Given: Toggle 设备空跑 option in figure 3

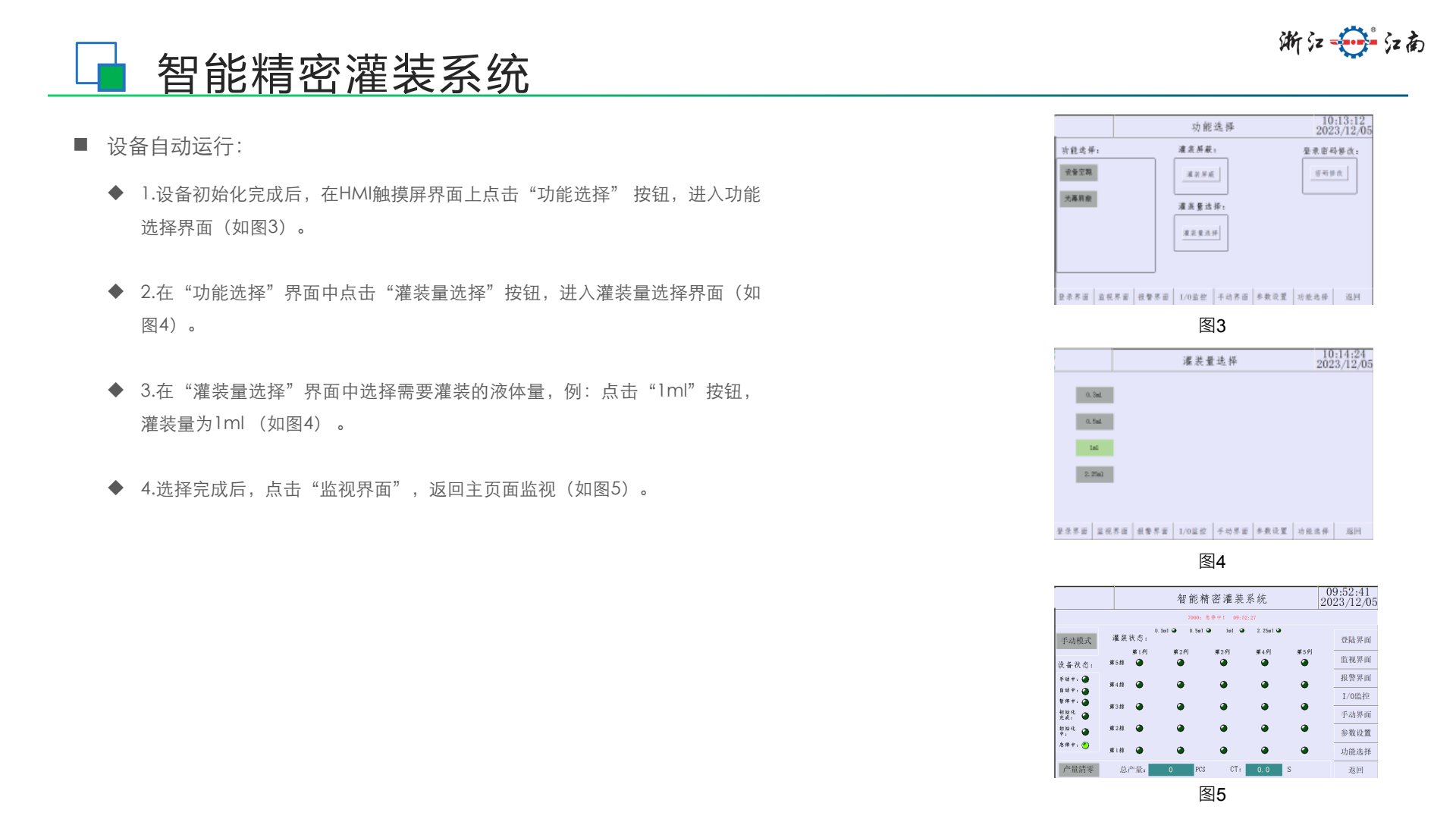Looking at the screenshot, I should 1078,172.
